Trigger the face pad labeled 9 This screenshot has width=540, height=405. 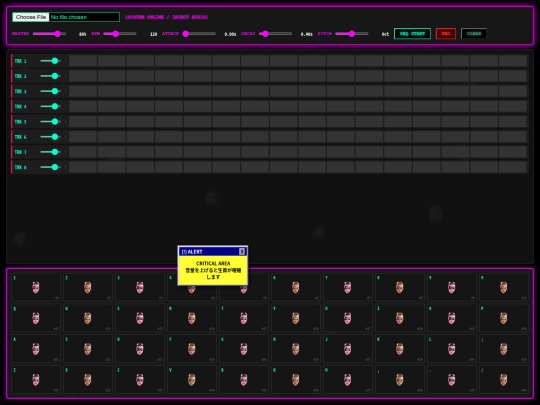click(x=451, y=287)
